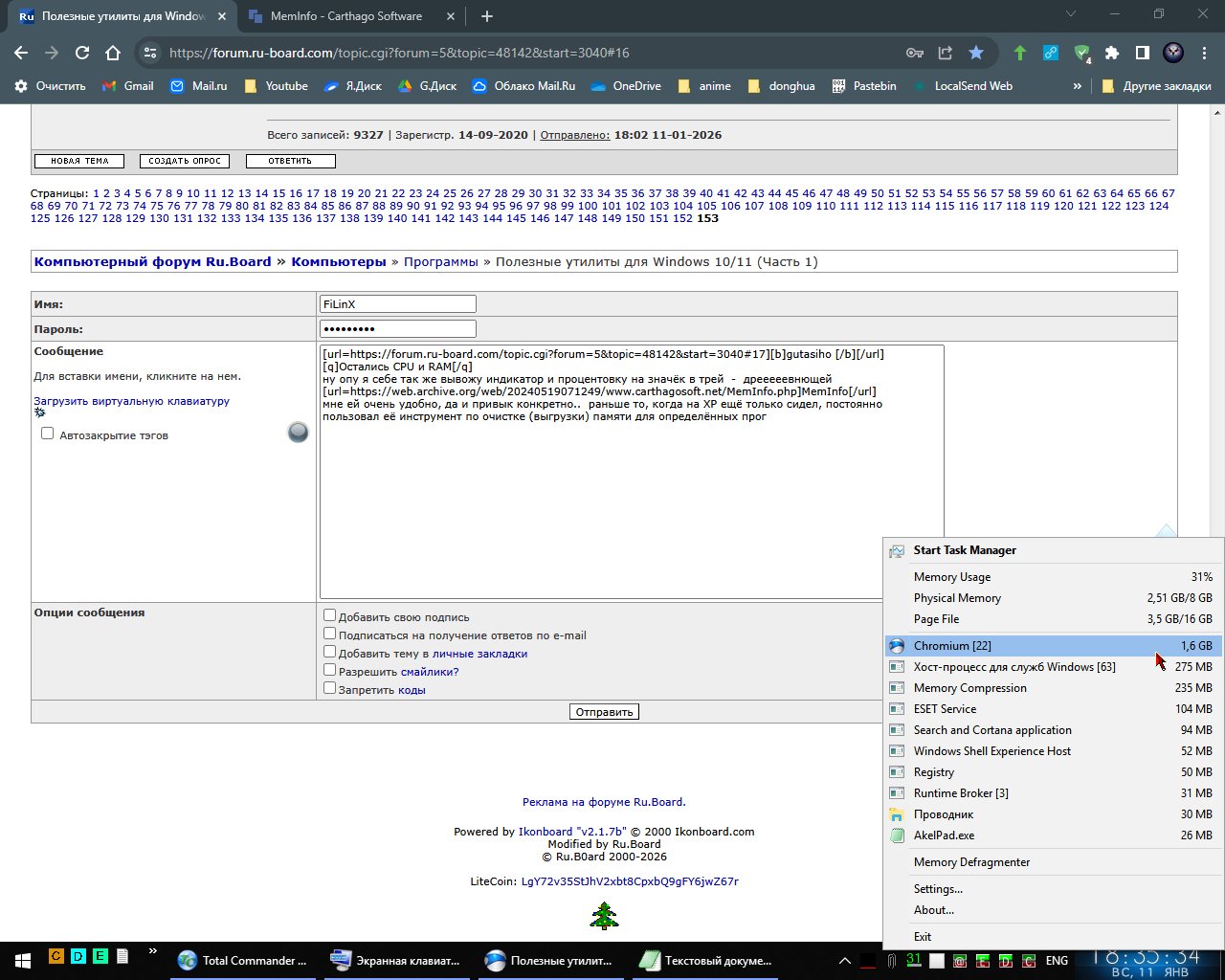Expand hidden bookmarks with the chevron

coord(1077,86)
